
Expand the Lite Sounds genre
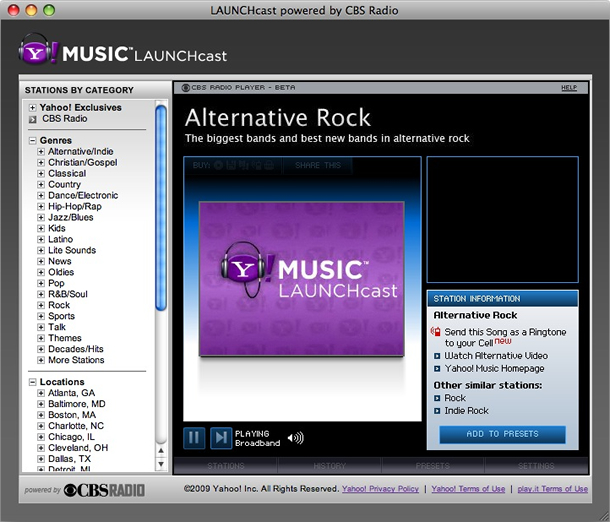coord(41,250)
